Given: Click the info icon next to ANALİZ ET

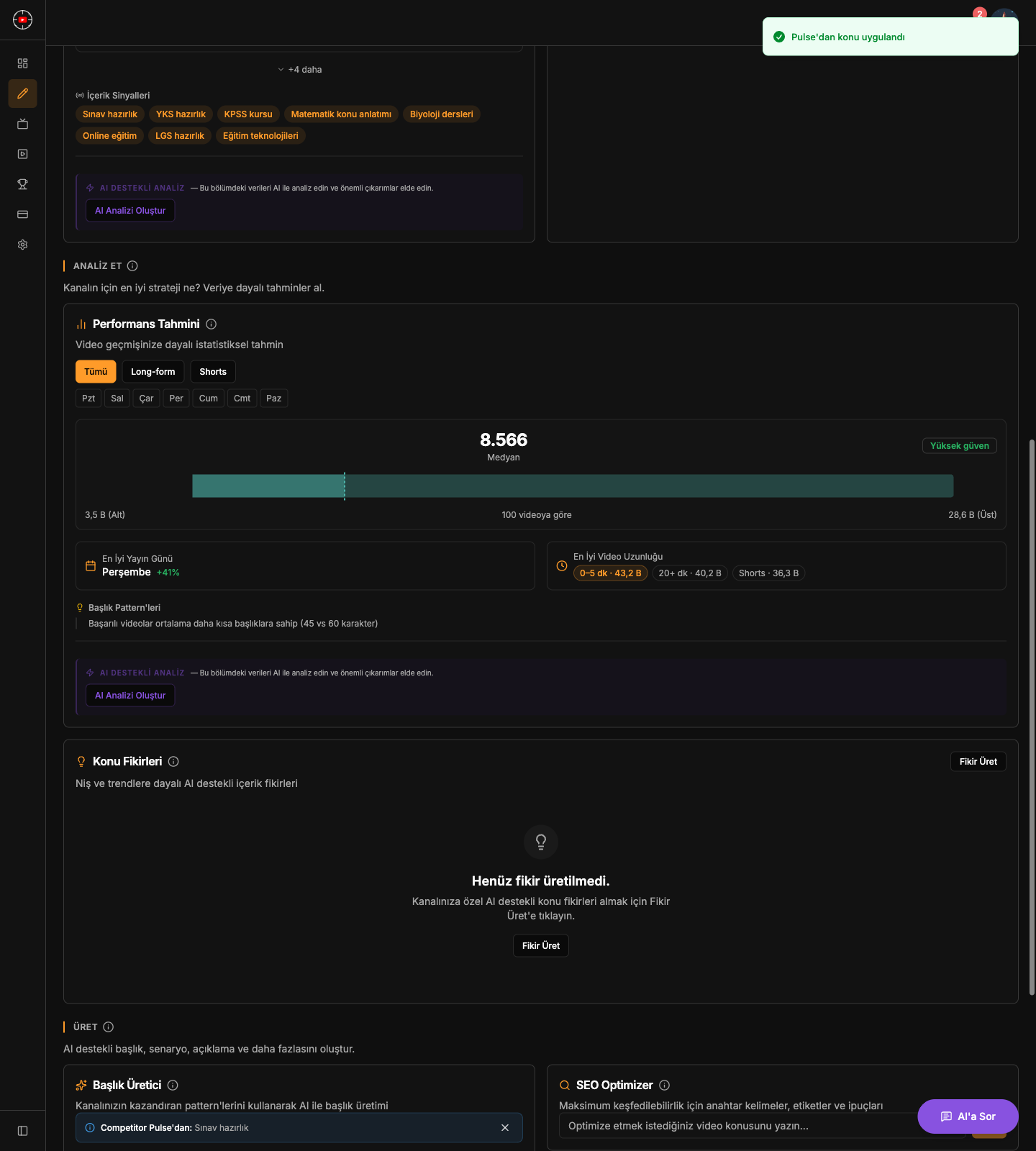Looking at the screenshot, I should (132, 266).
